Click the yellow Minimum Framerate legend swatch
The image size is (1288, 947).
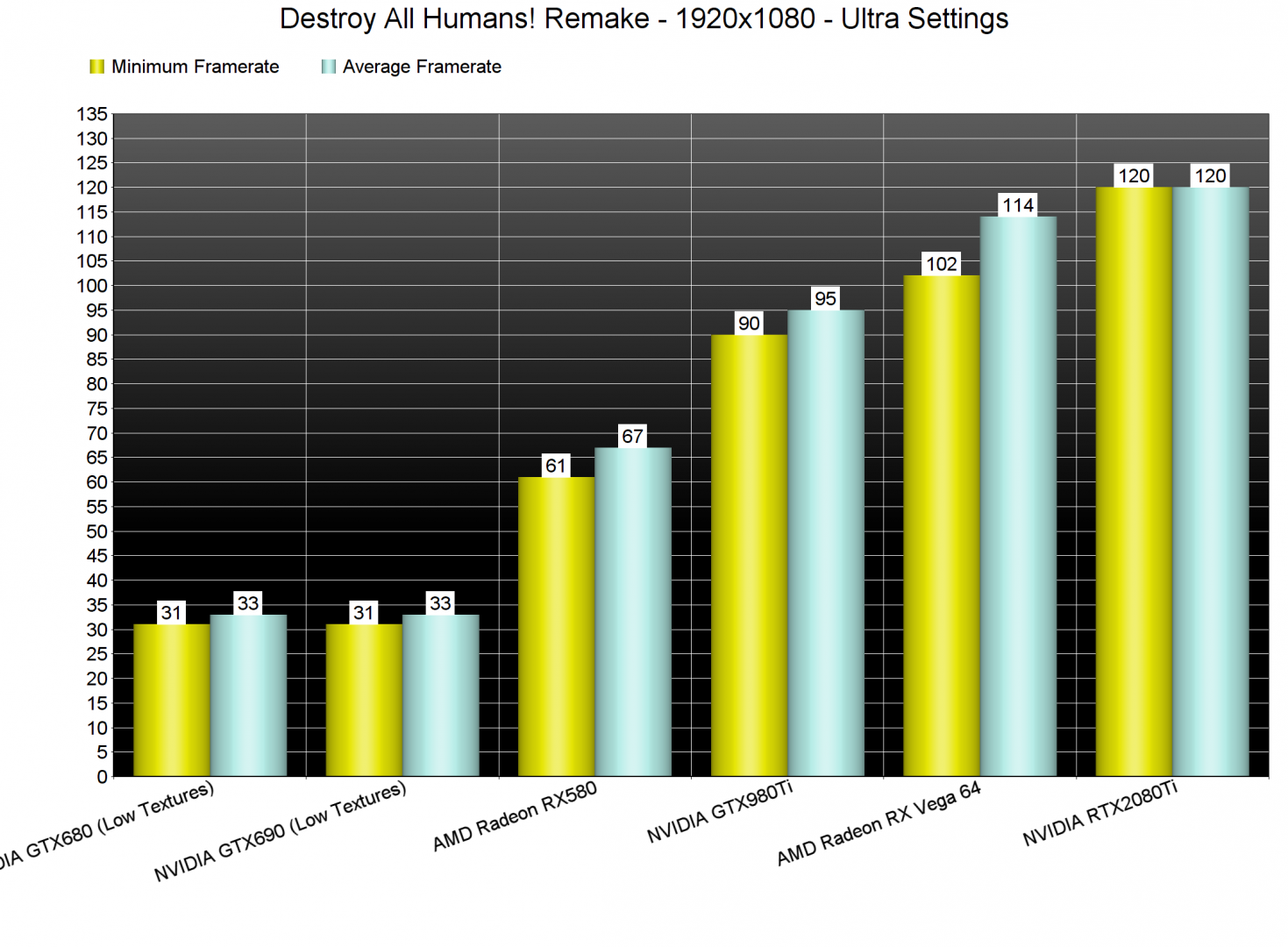(96, 67)
